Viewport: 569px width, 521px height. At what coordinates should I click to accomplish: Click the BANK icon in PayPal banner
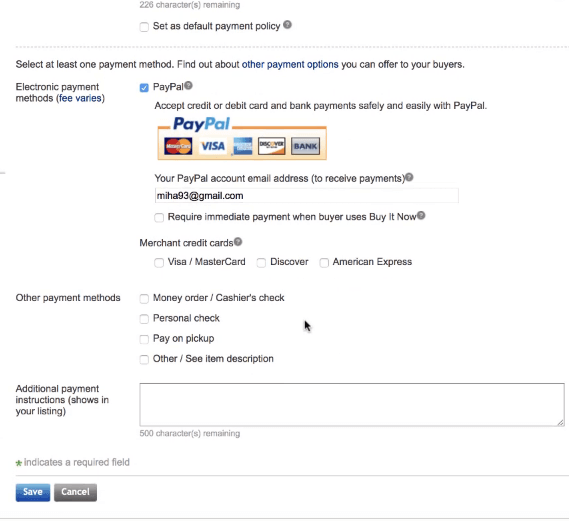[x=306, y=146]
